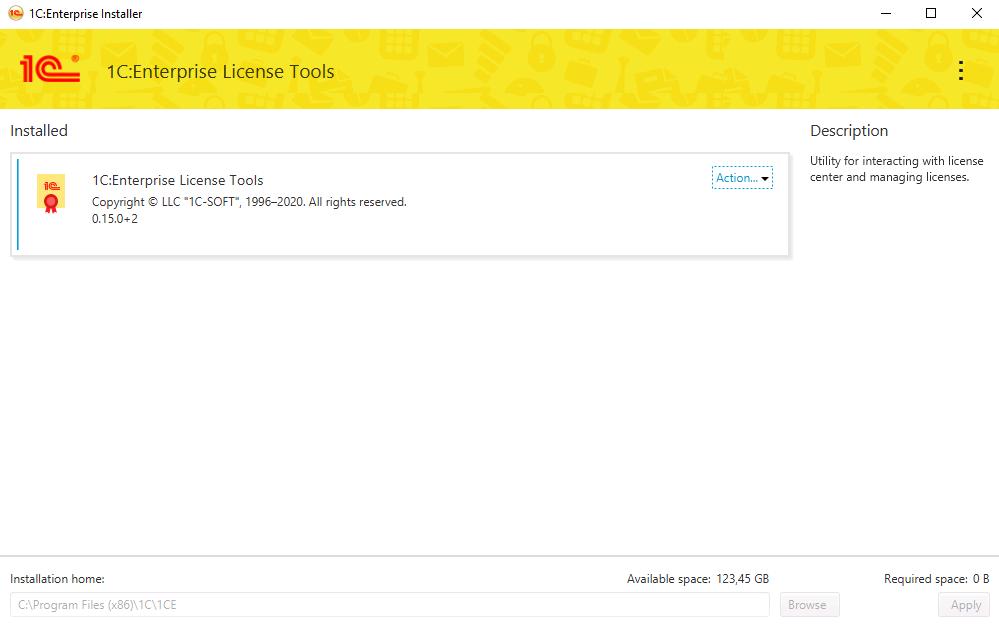The image size is (999, 627).
Task: Click the copyright LLC 1C-SOFT text
Action: pos(249,202)
